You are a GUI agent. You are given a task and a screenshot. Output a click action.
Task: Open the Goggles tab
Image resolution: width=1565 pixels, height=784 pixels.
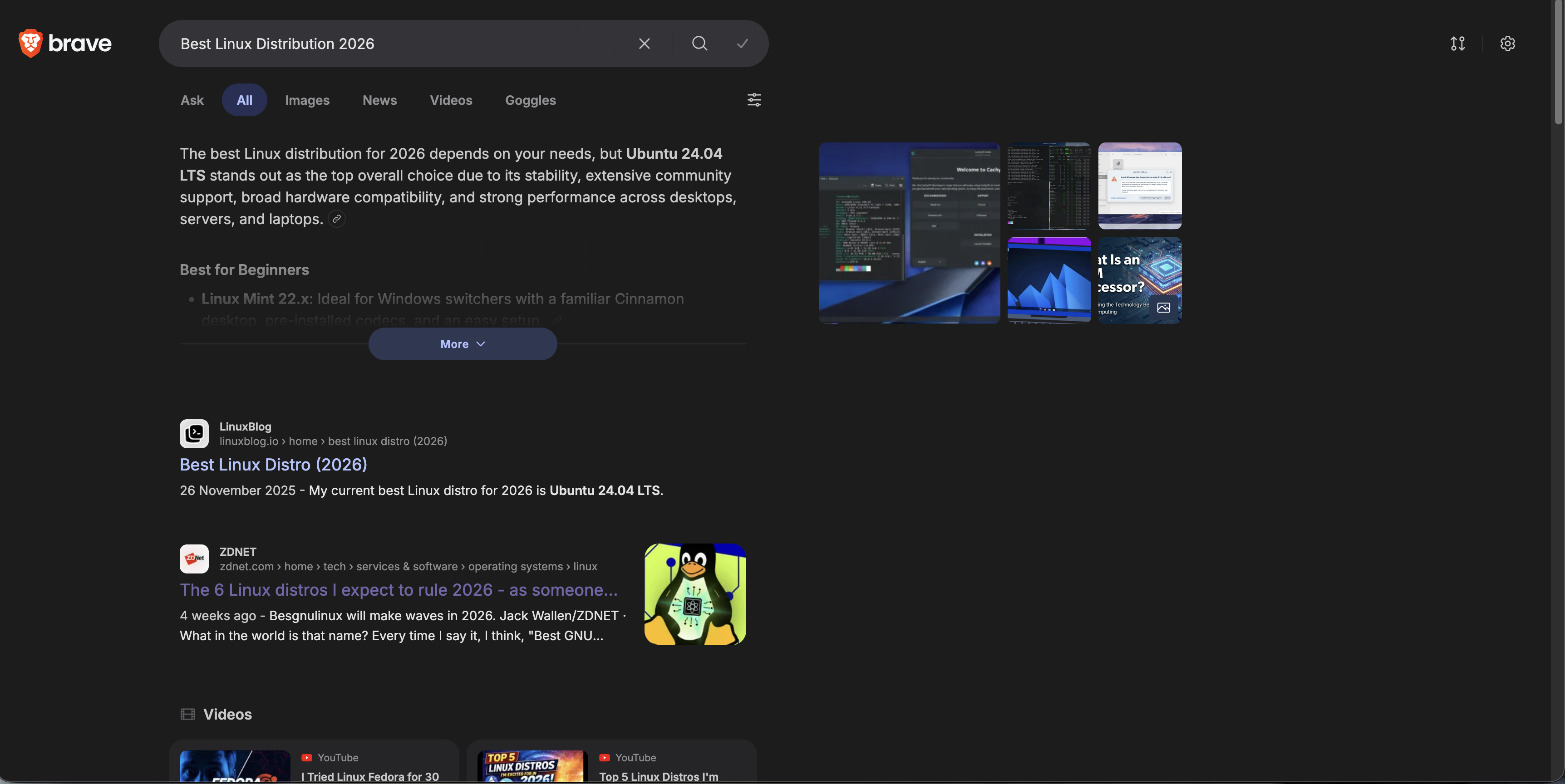[530, 100]
